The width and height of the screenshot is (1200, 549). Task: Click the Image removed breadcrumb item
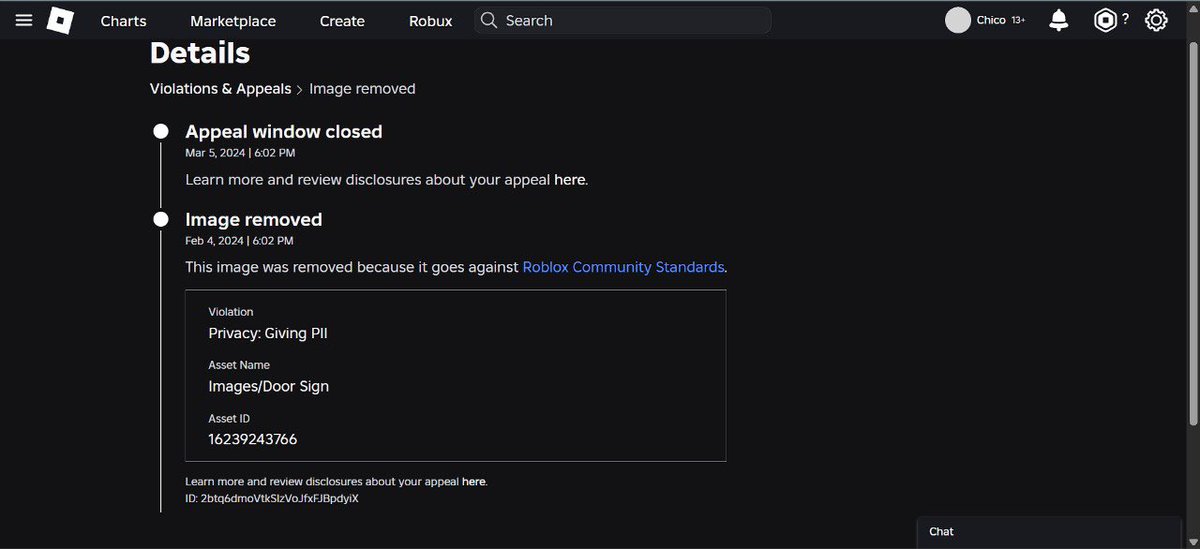(x=362, y=89)
